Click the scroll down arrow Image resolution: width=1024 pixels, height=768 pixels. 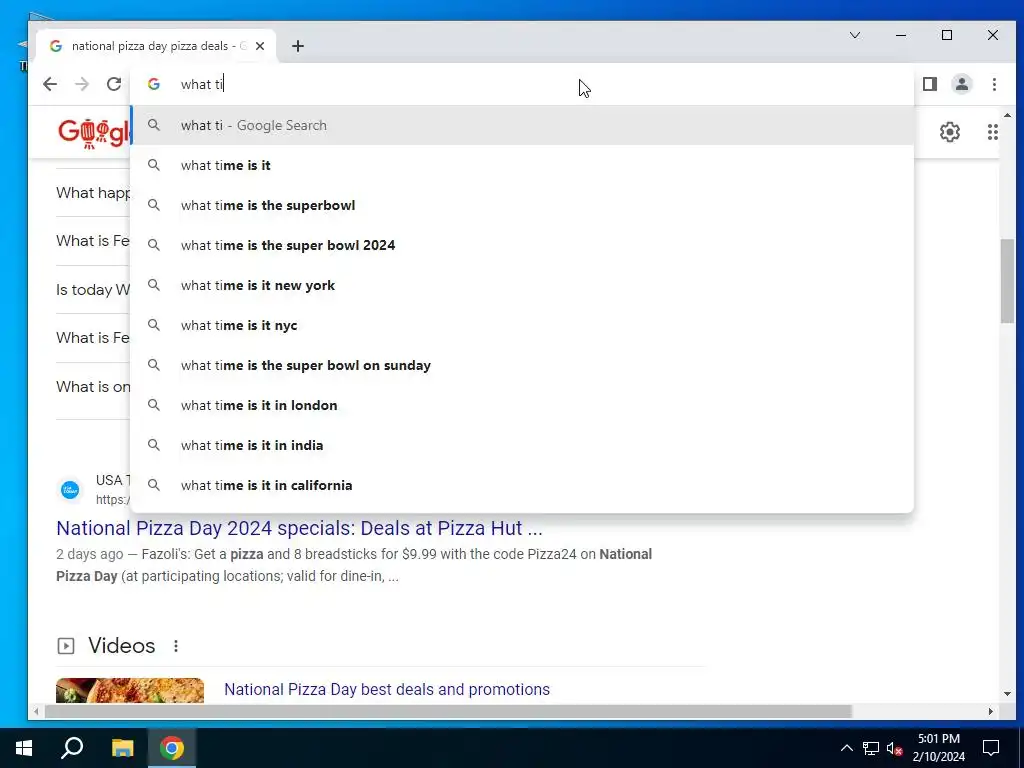[x=1007, y=694]
